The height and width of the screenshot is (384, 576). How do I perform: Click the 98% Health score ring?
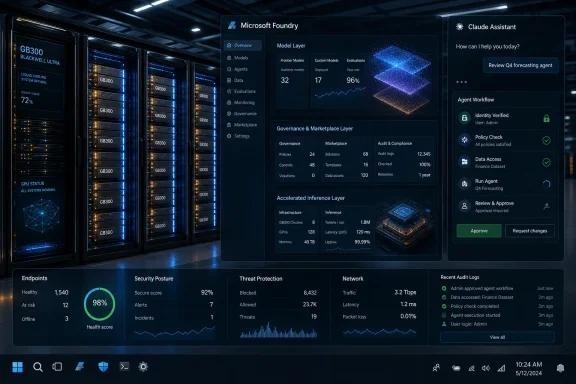[x=100, y=304]
